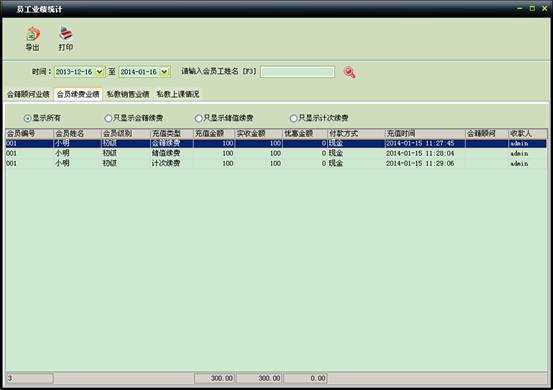The image size is (553, 390).
Task: Click the red magnifier search icon
Action: pyautogui.click(x=350, y=72)
